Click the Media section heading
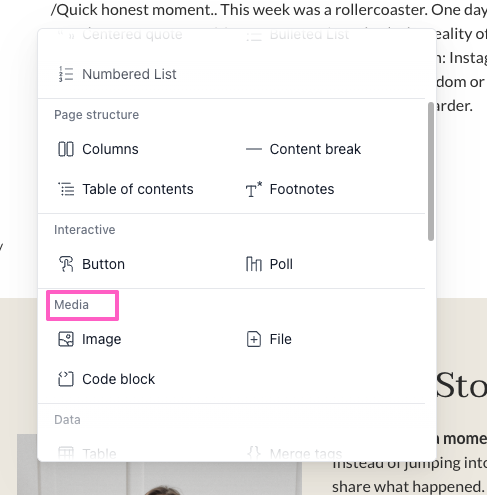This screenshot has width=487, height=495. click(71, 305)
